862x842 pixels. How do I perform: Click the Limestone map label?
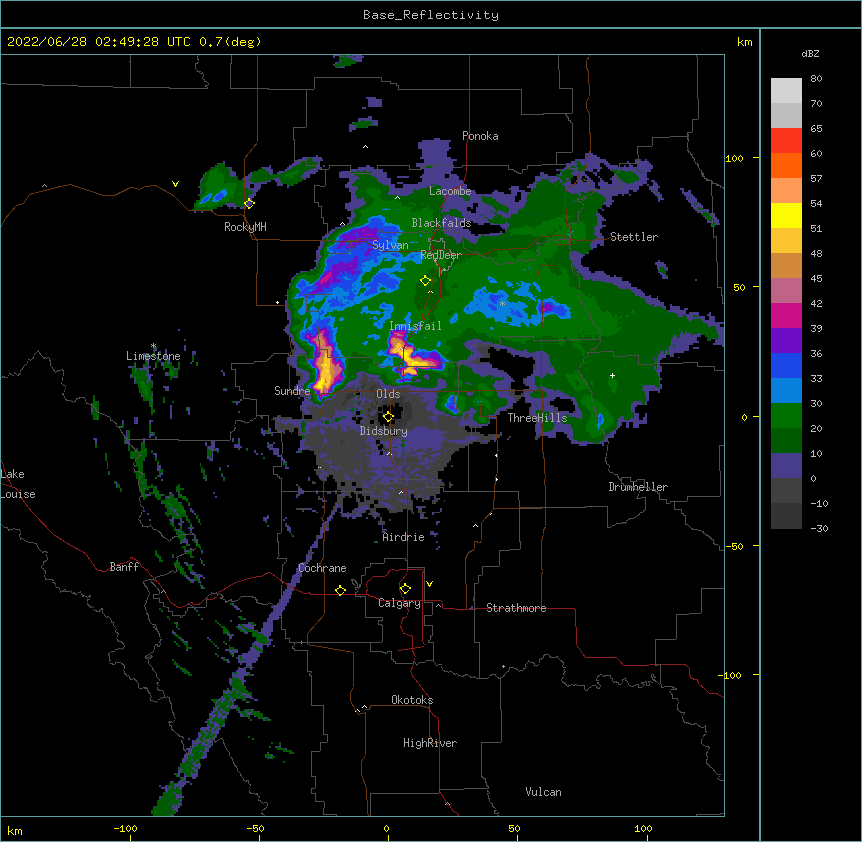point(153,356)
